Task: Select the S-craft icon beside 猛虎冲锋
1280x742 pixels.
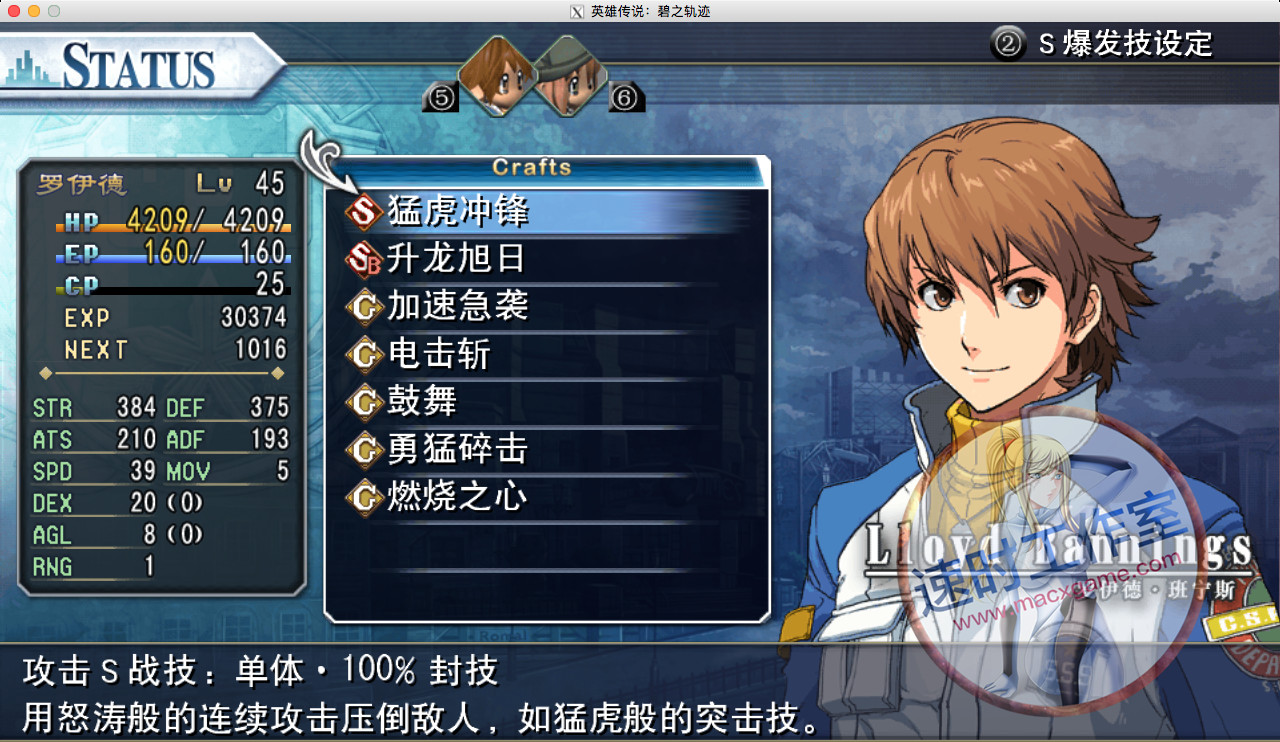Action: point(364,211)
